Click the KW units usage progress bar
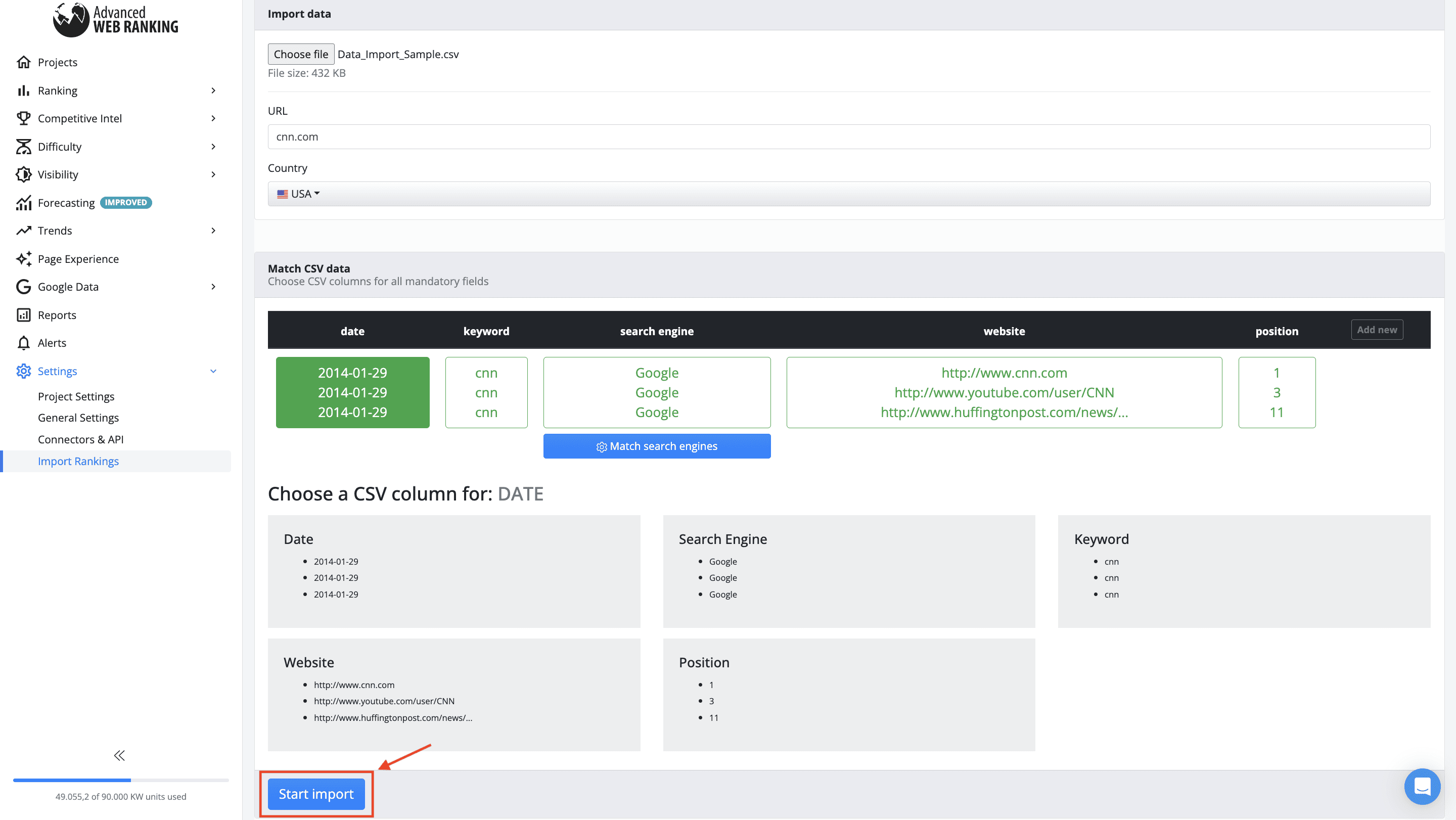Image resolution: width=1456 pixels, height=820 pixels. click(x=121, y=780)
